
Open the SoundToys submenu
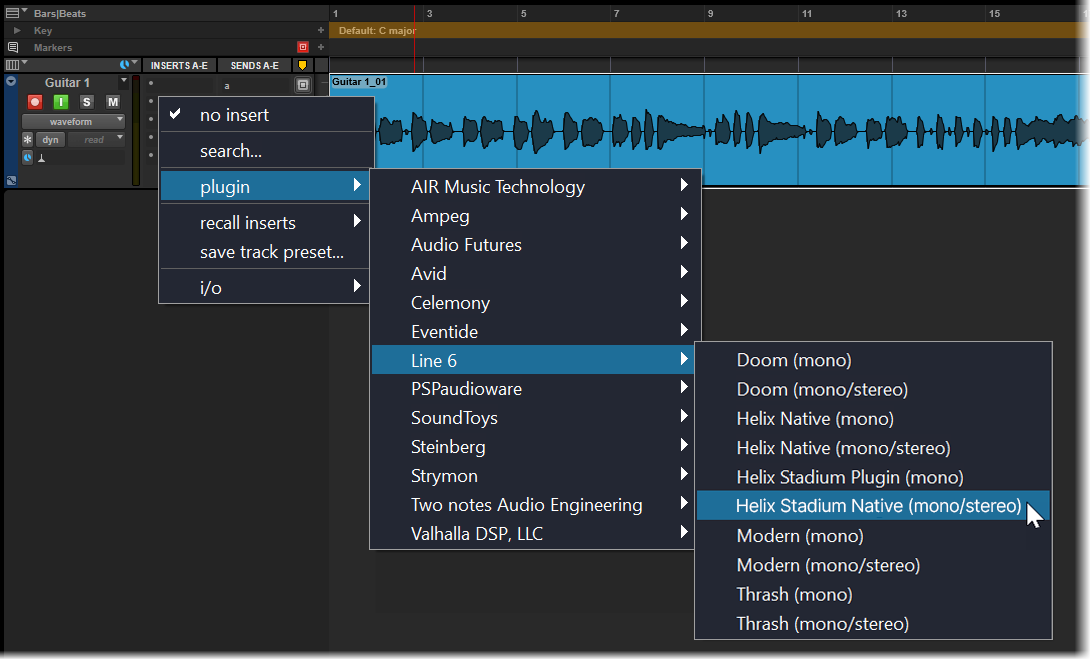[533, 418]
